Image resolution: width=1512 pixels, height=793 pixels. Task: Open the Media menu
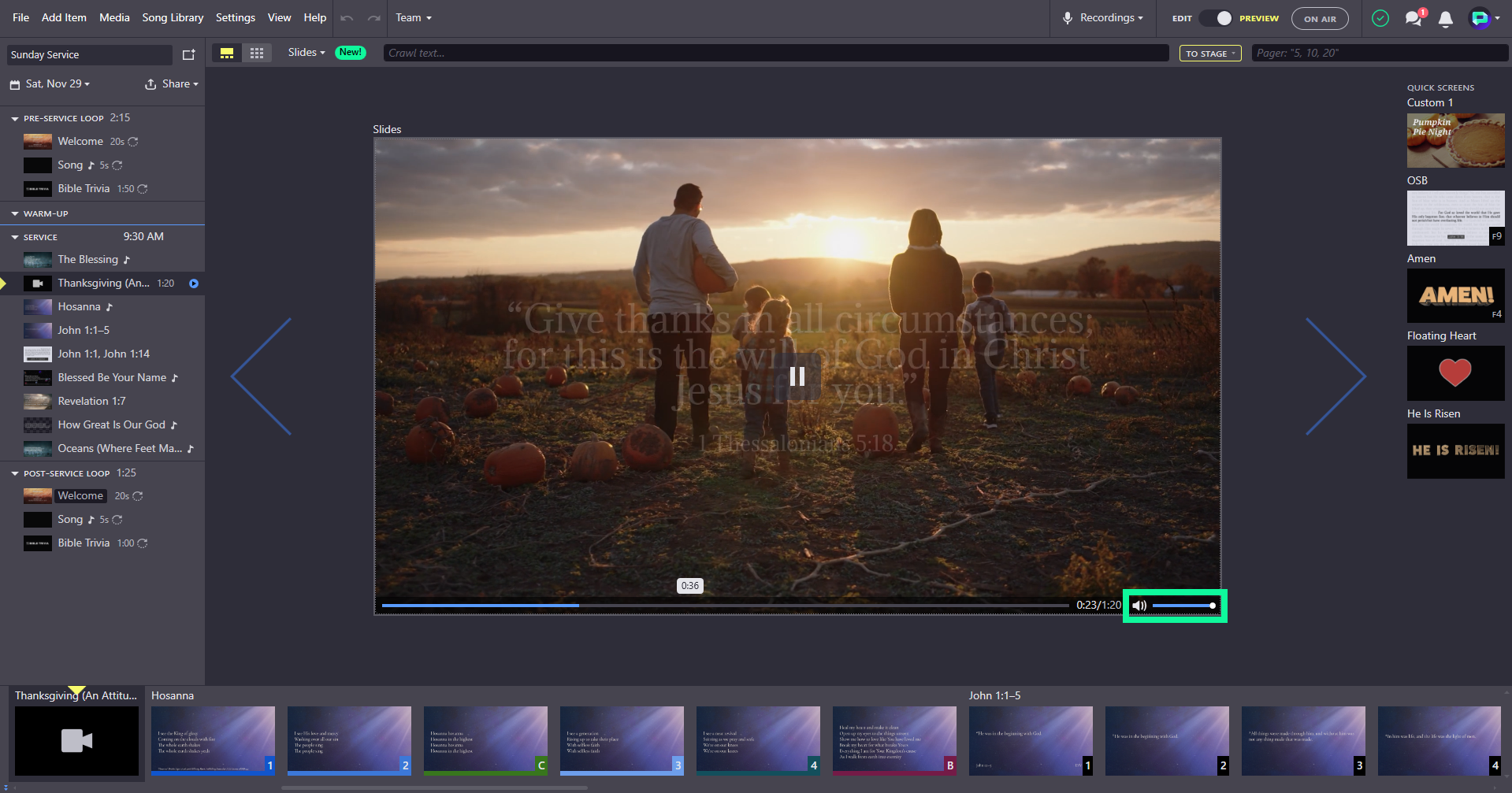coord(114,18)
